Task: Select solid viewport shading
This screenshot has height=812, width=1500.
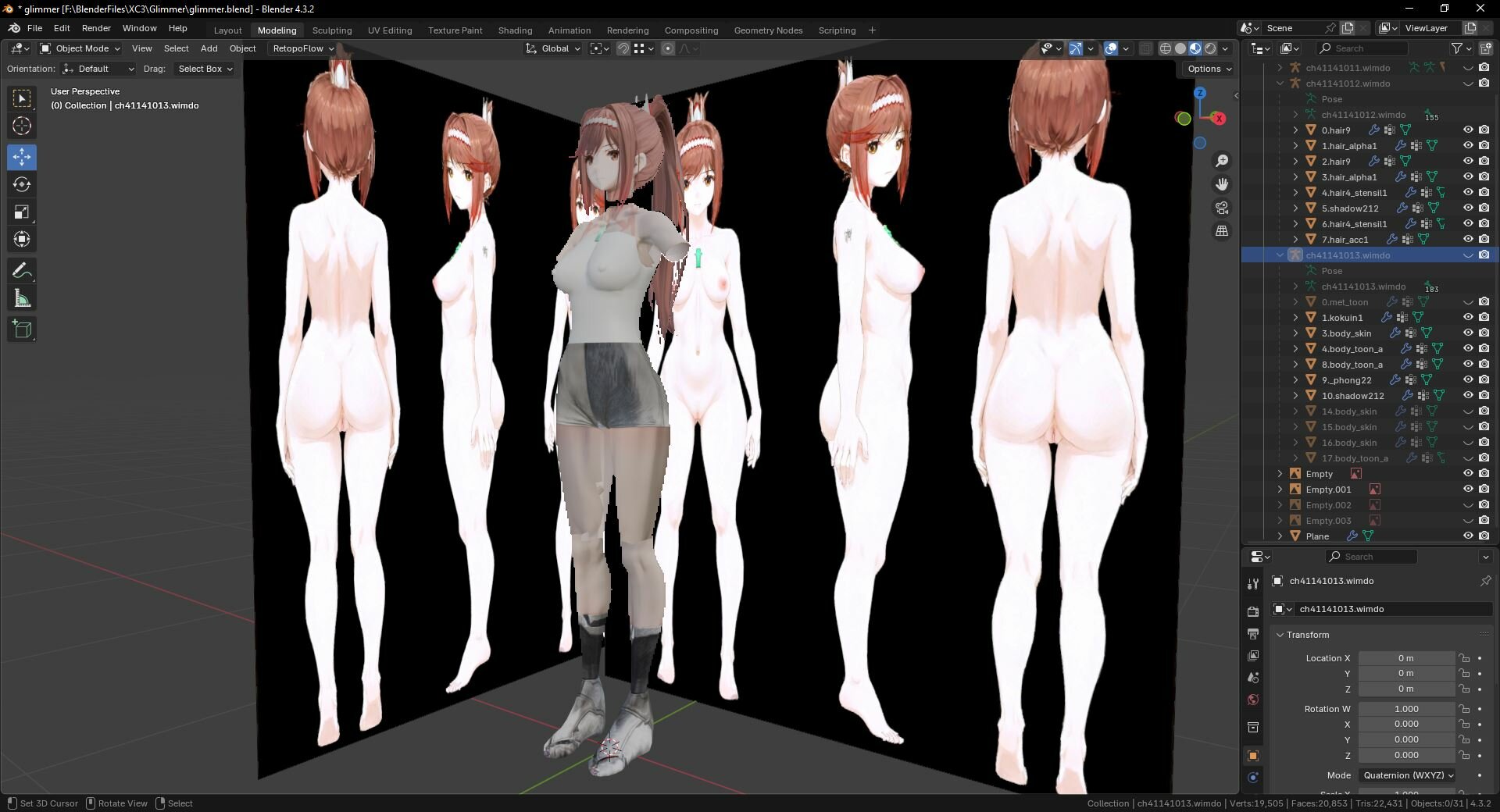Action: [1180, 48]
